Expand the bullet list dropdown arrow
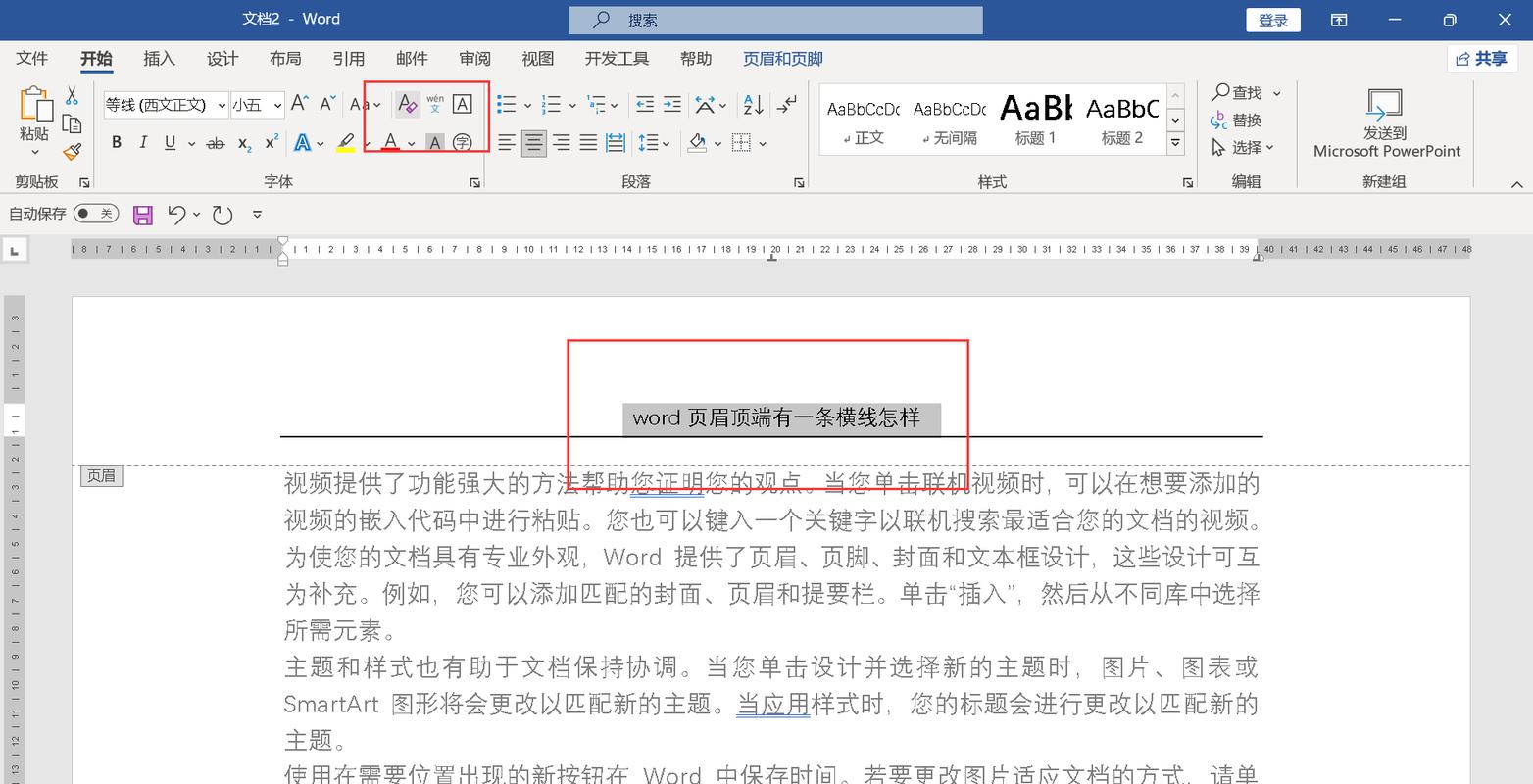 pyautogui.click(x=527, y=105)
